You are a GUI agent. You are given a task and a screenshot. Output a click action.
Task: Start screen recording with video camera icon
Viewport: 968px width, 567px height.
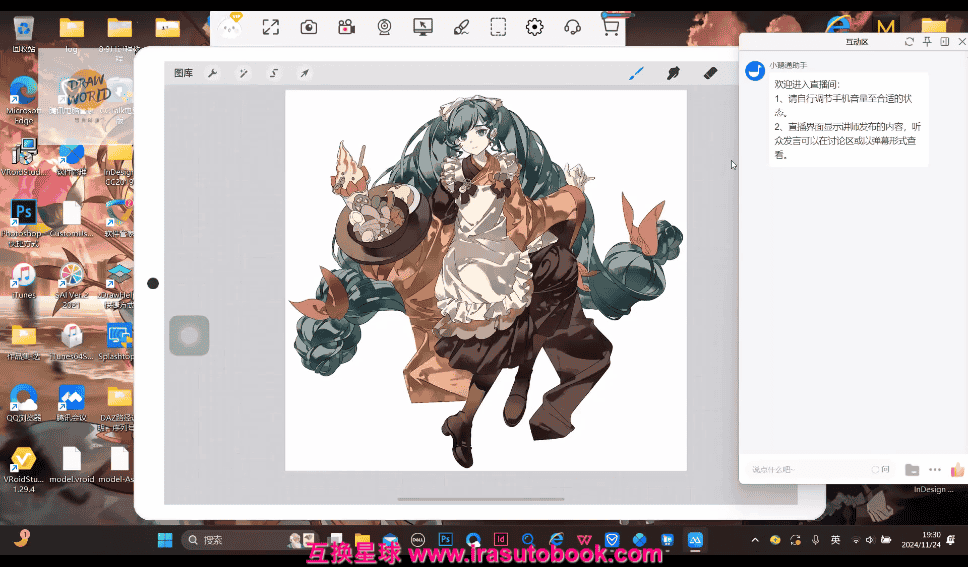pos(346,27)
